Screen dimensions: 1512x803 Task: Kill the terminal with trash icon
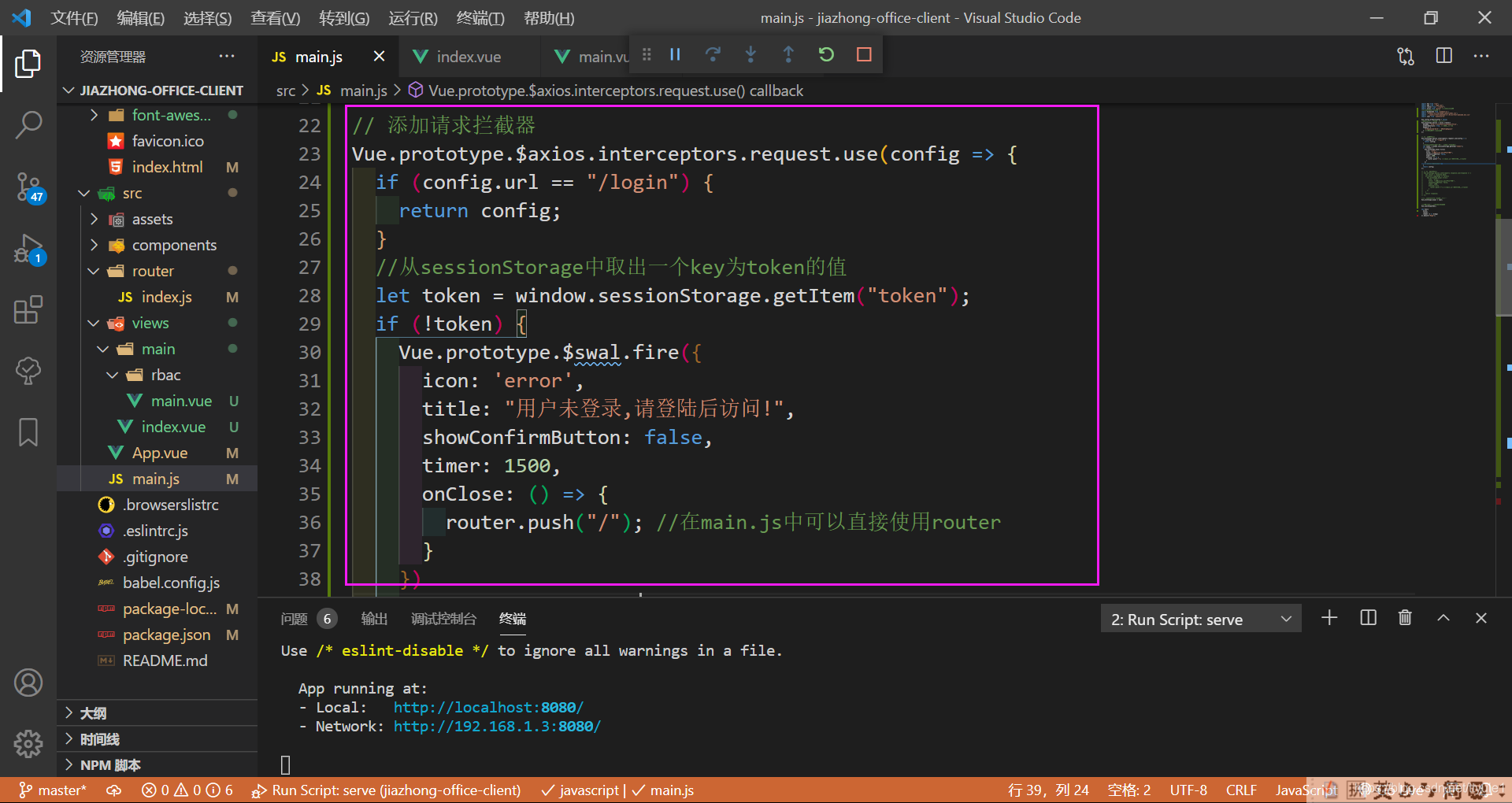[x=1405, y=618]
